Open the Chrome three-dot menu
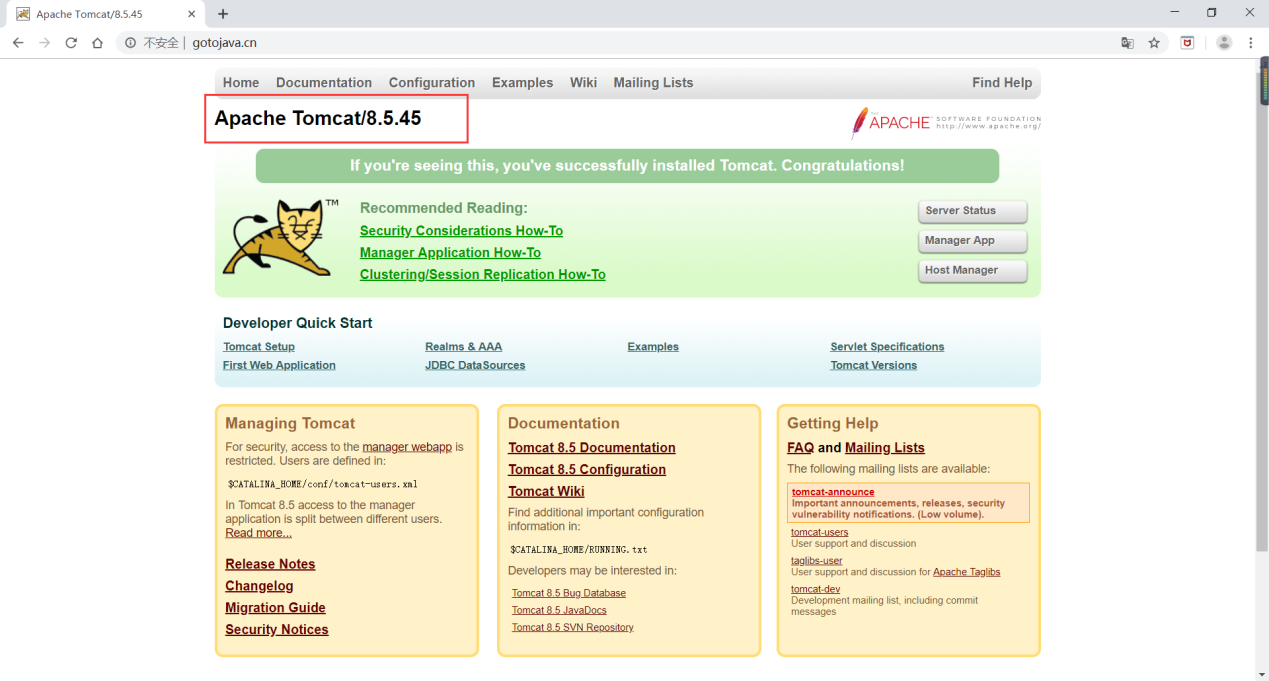 point(1251,43)
